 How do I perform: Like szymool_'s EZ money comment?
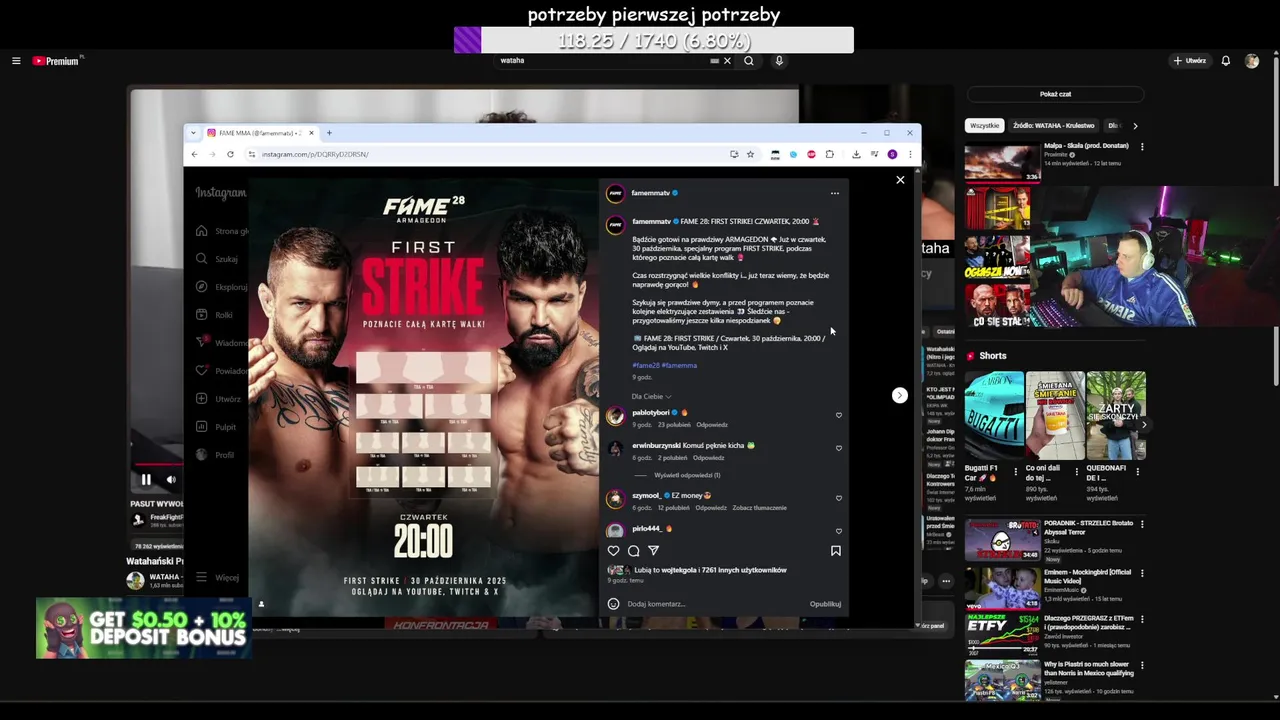(839, 498)
